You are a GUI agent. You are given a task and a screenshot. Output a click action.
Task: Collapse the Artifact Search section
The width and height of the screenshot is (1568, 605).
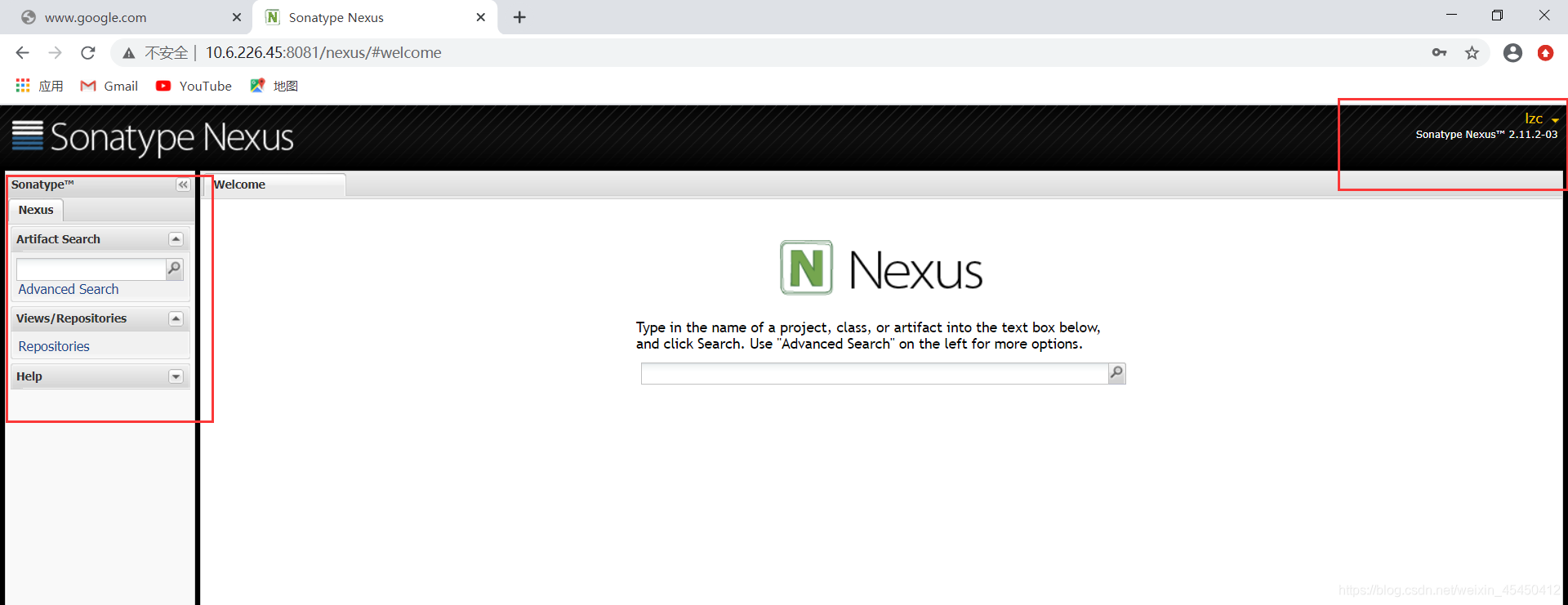(176, 239)
